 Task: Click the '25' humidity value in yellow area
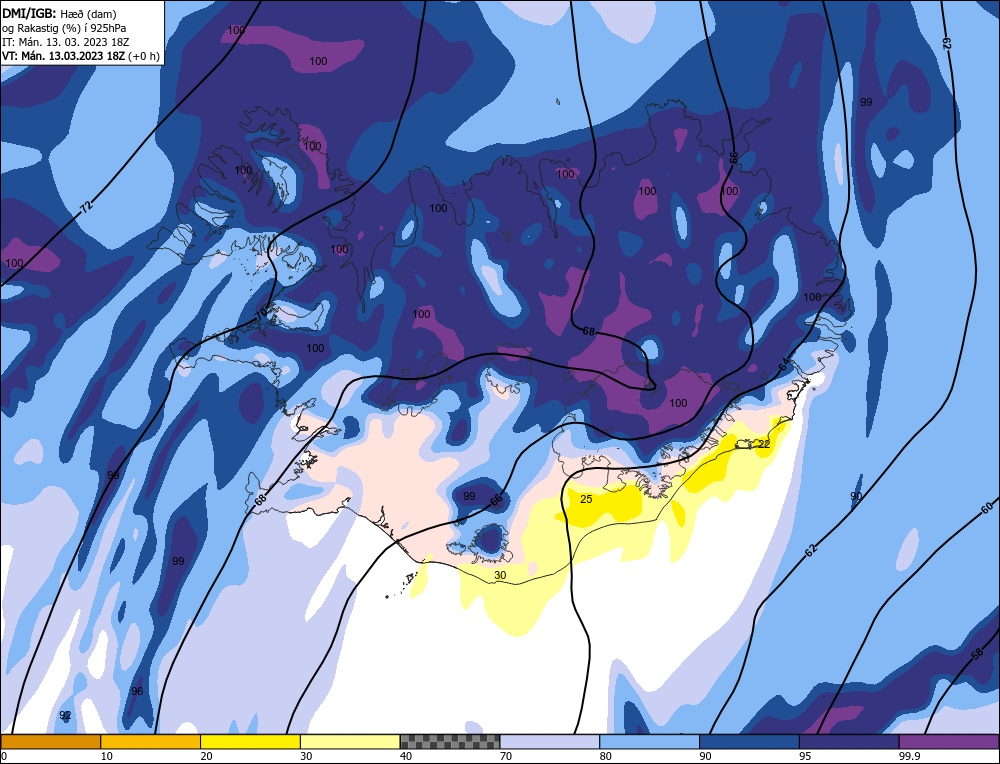[x=586, y=499]
